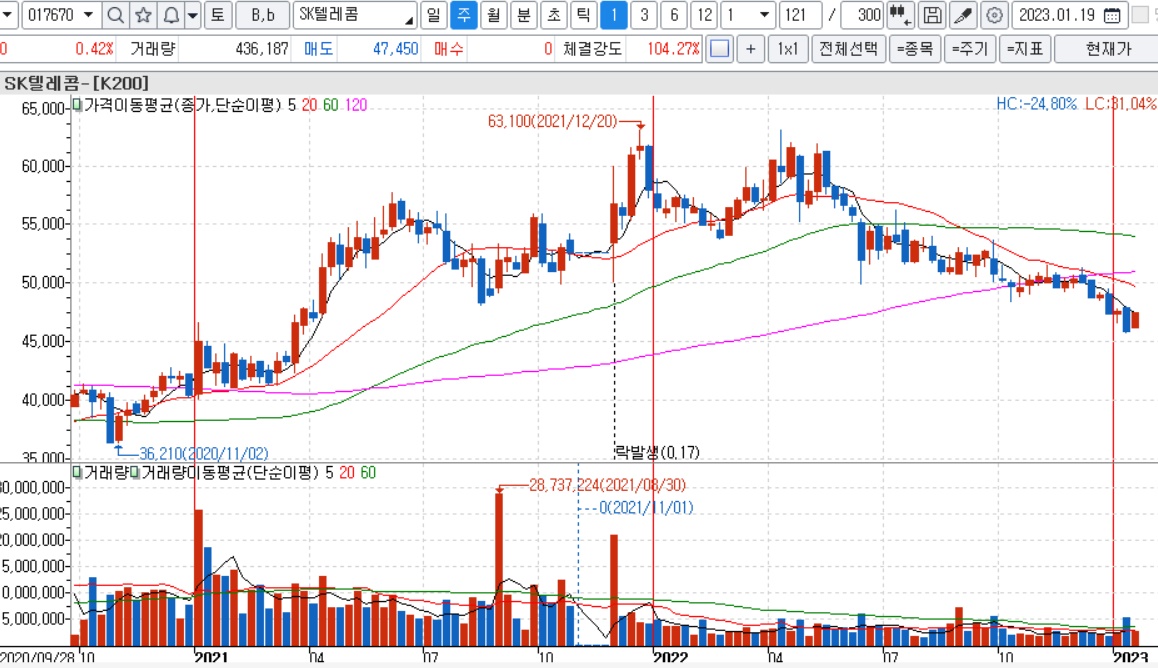Viewport: 1158px width, 668px height.
Task: Click the 1x1 layout button
Action: [x=787, y=49]
